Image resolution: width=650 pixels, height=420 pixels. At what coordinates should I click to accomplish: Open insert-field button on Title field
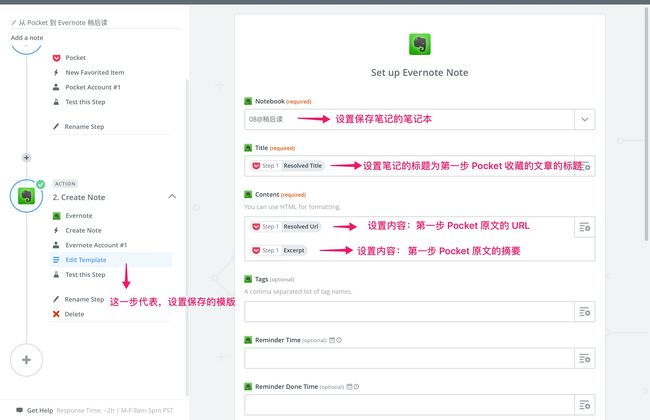[585, 166]
